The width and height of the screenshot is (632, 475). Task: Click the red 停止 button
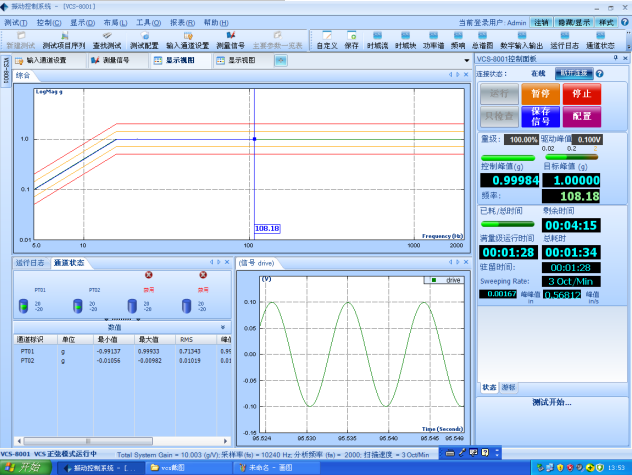click(x=582, y=94)
